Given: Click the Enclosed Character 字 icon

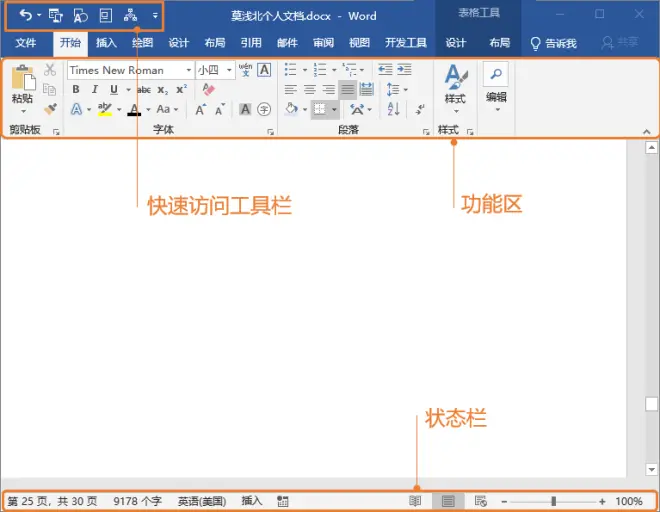Looking at the screenshot, I should [x=264, y=109].
